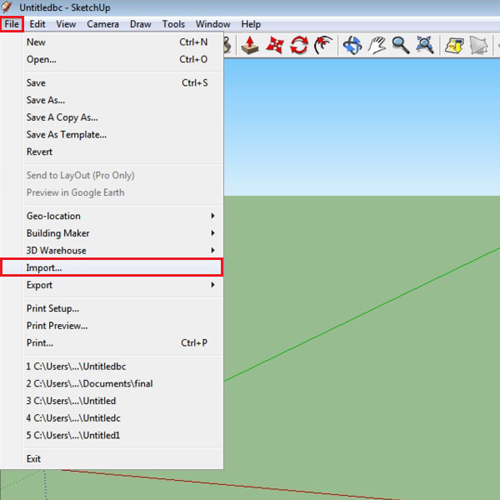Choose Save As... menu entry
The height and width of the screenshot is (500, 500).
[x=112, y=100]
